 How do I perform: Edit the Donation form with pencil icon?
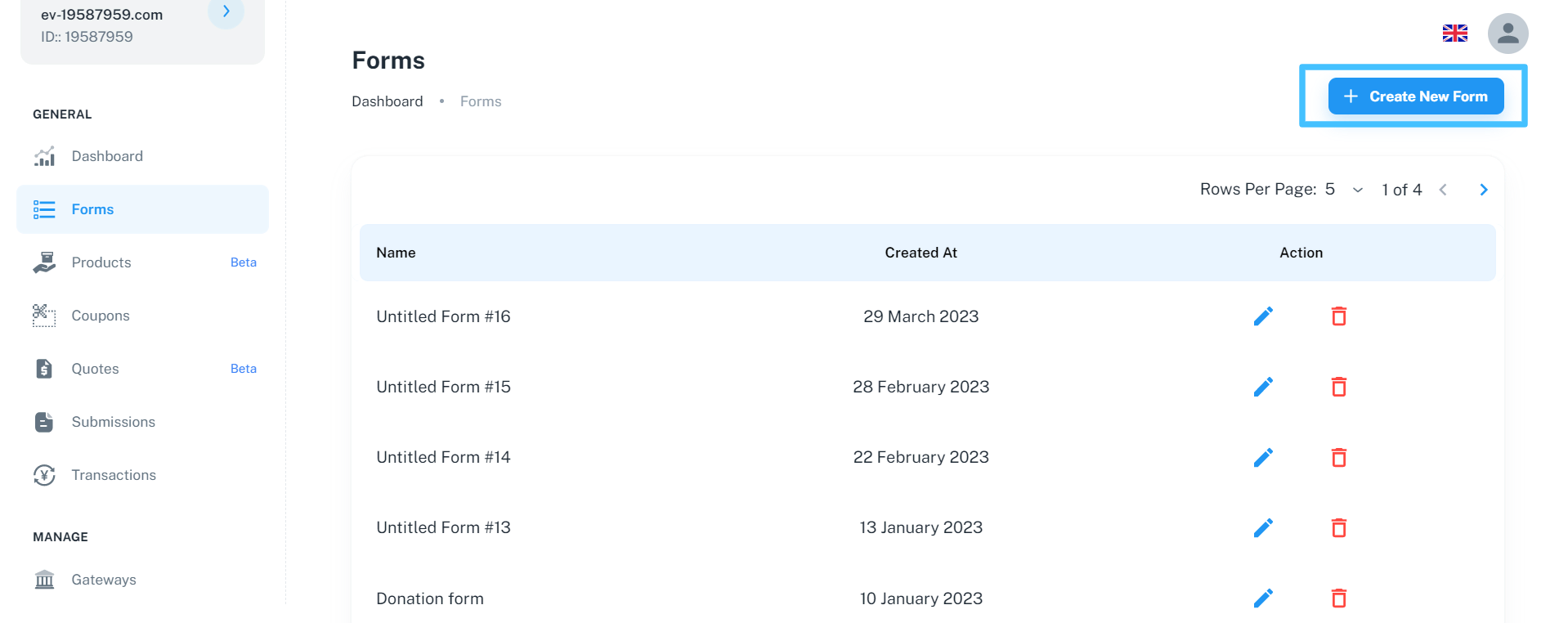coord(1263,598)
